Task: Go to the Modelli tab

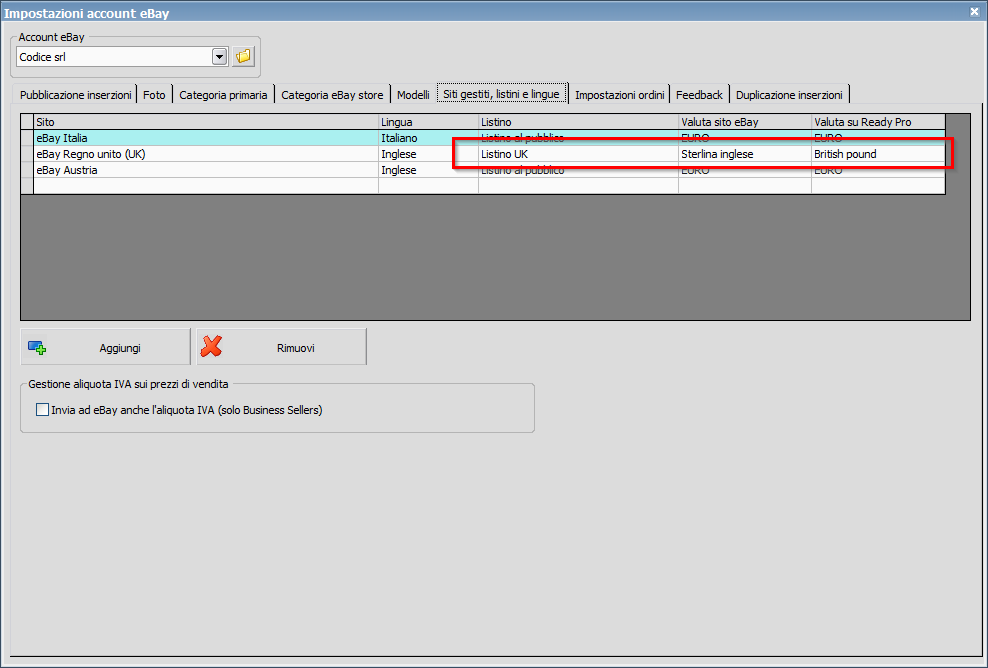Action: (x=413, y=95)
